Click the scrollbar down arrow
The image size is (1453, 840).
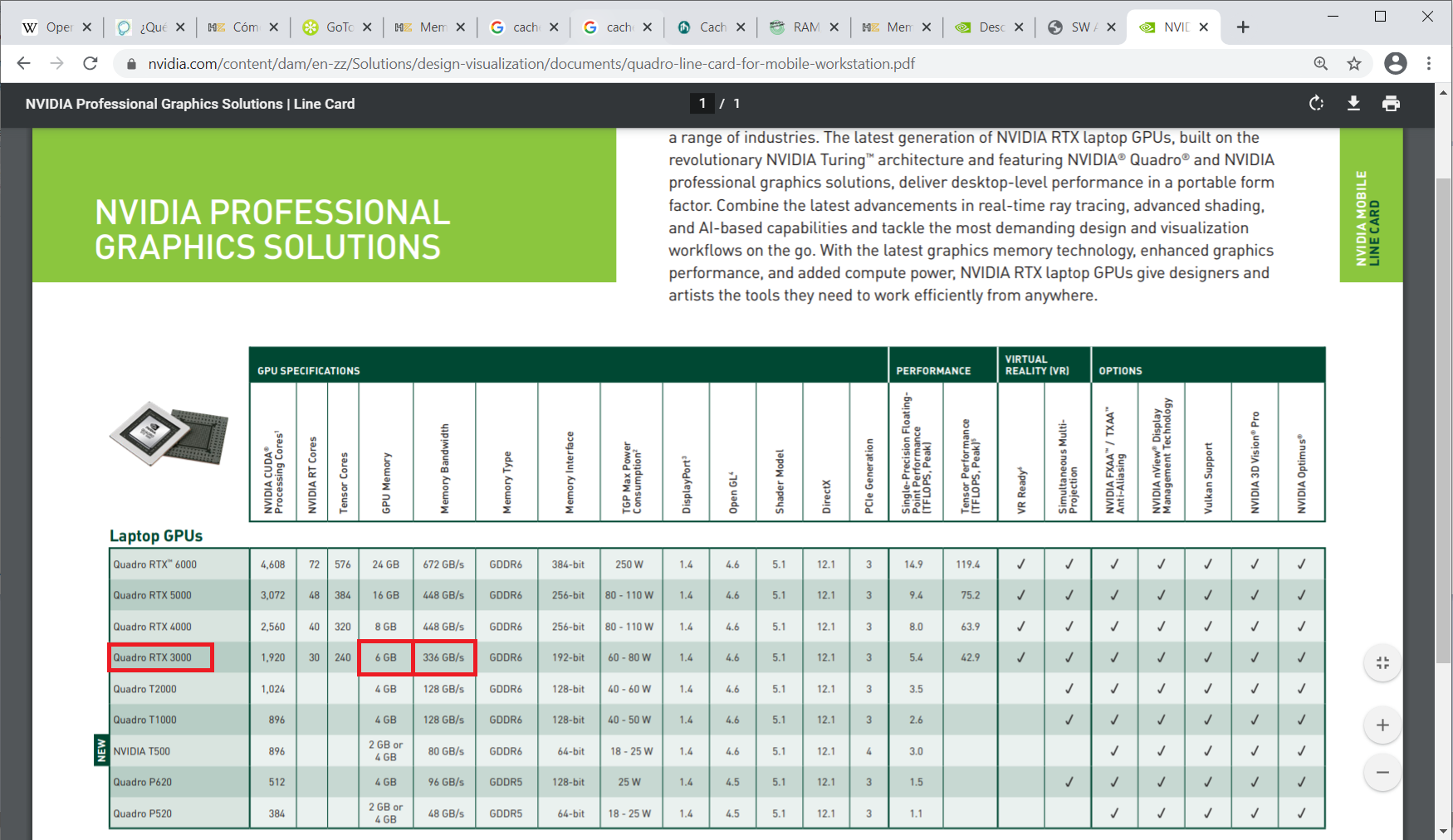point(1444,831)
